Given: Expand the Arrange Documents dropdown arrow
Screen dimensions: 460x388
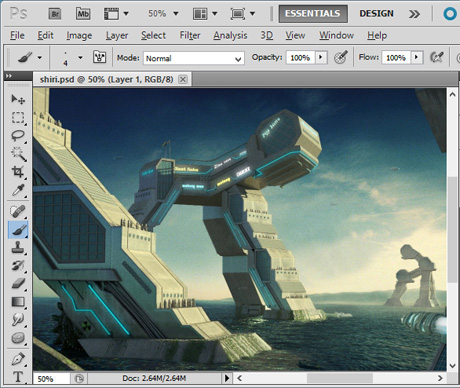Looking at the screenshot, I should click(215, 14).
